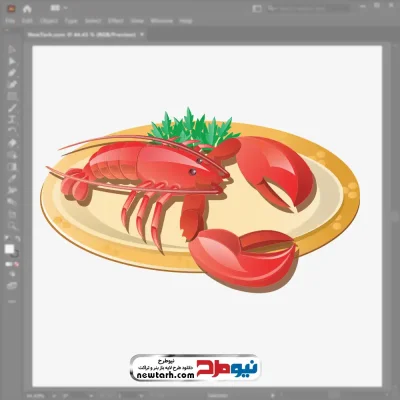Swap fill and stroke colors
This screenshot has width=400, height=400.
17,238
